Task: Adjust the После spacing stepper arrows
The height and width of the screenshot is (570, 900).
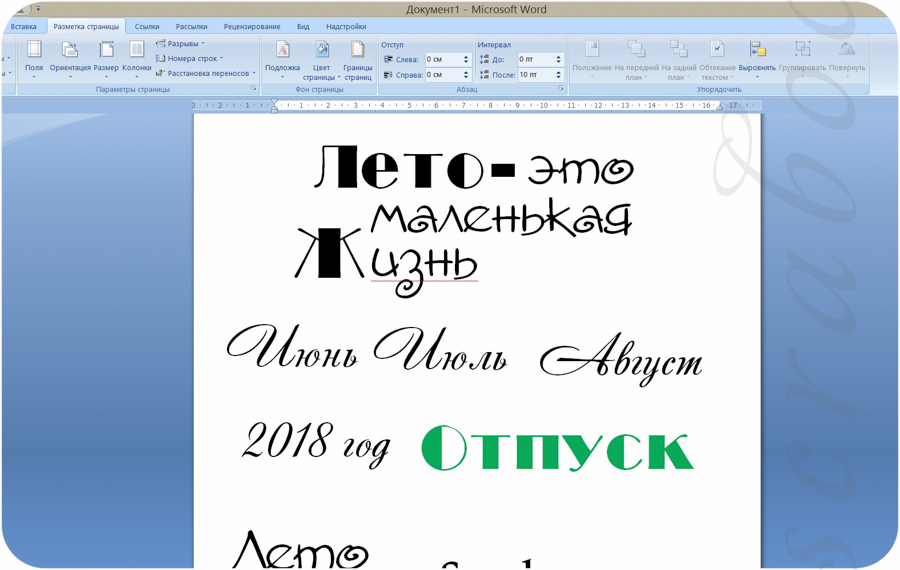Action: (559, 75)
